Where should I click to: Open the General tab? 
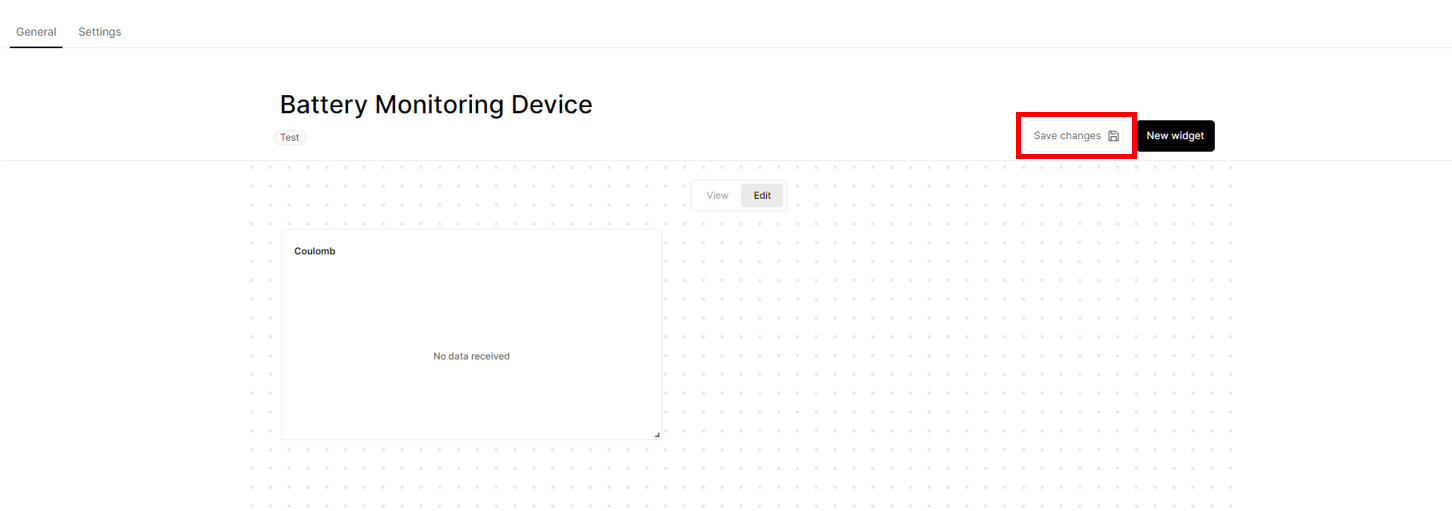(x=36, y=32)
